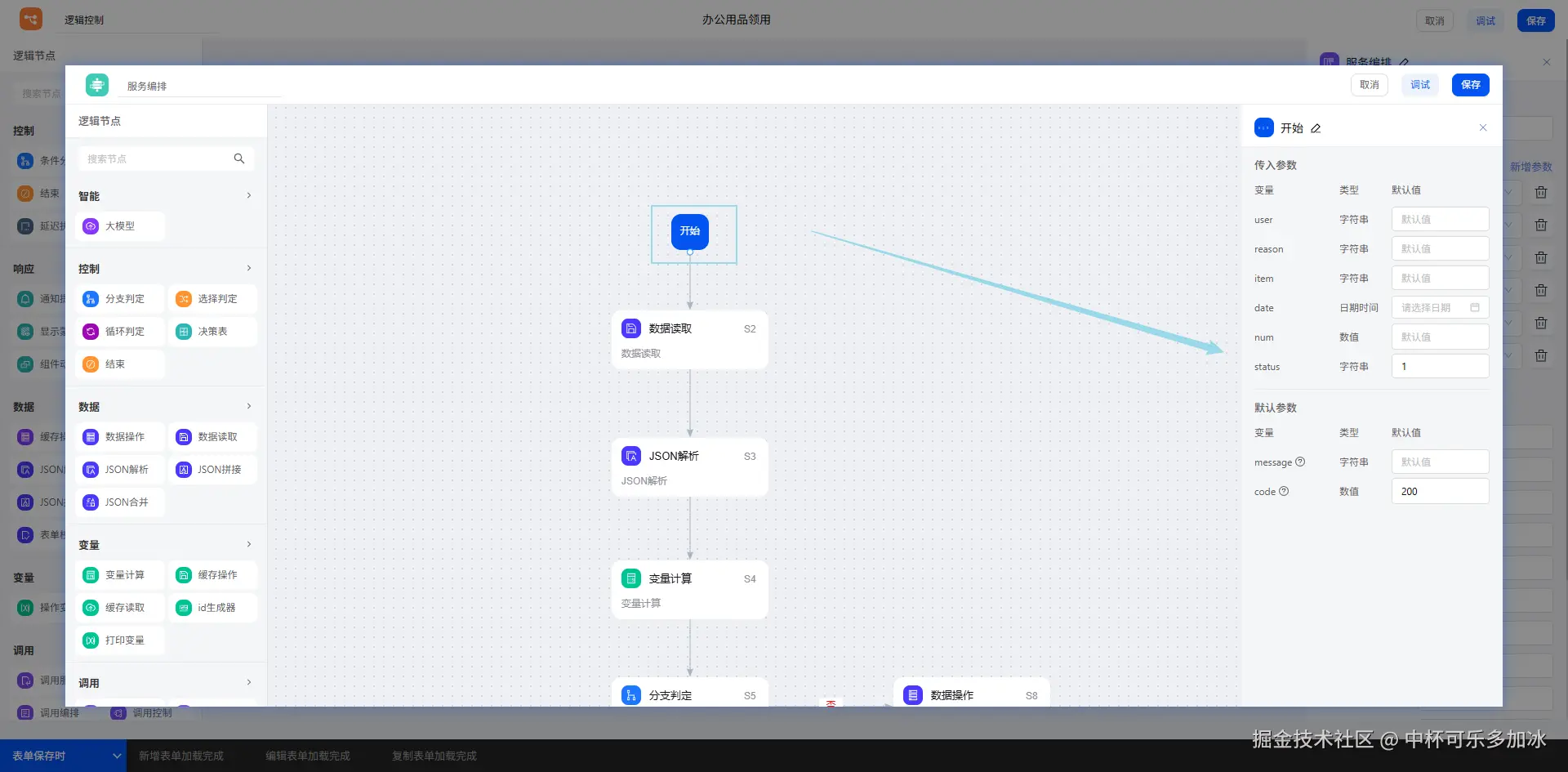Image resolution: width=1568 pixels, height=772 pixels.
Task: Select the id生成器 node in the palette
Action: 213,608
